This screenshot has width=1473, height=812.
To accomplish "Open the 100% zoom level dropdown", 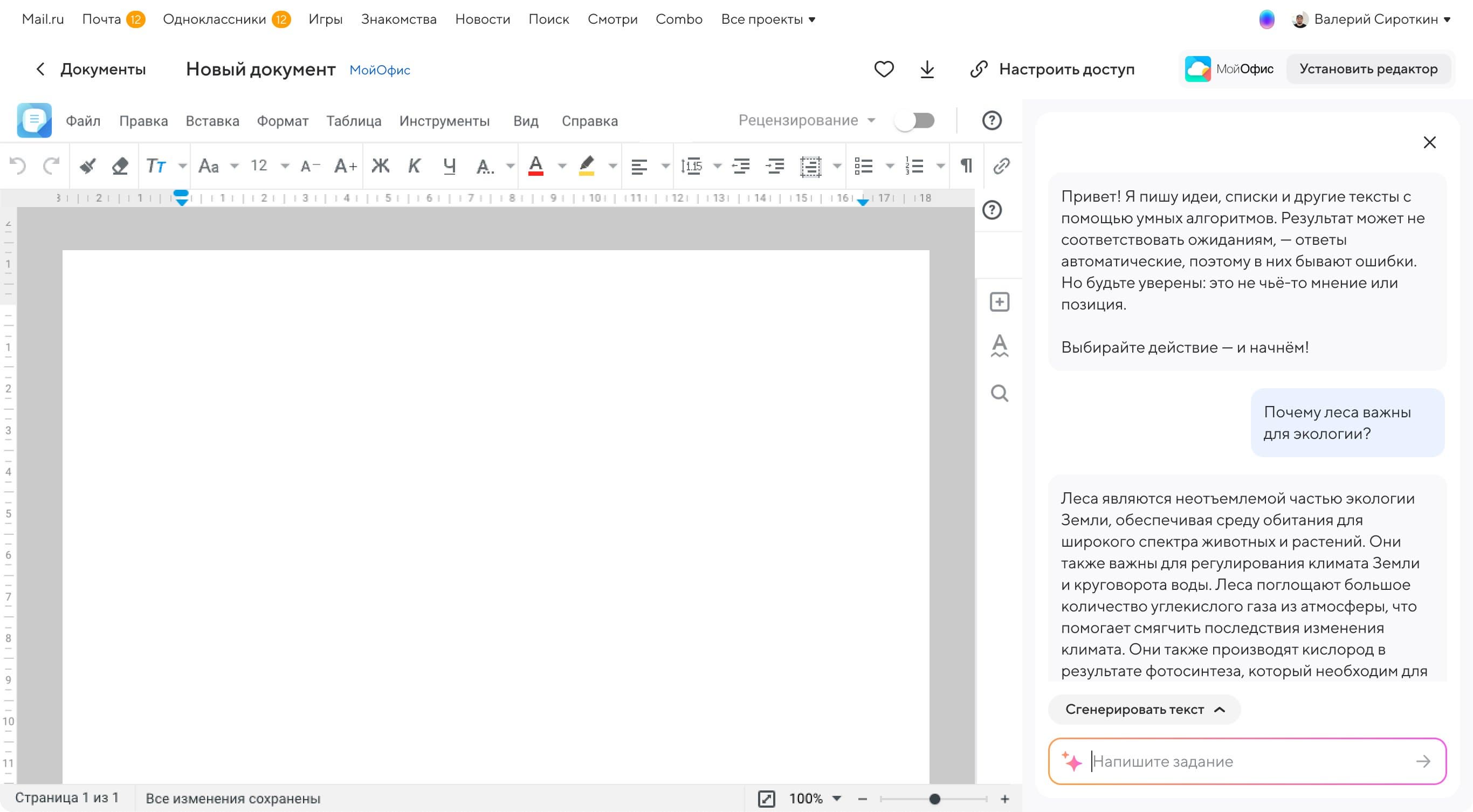I will pos(836,799).
